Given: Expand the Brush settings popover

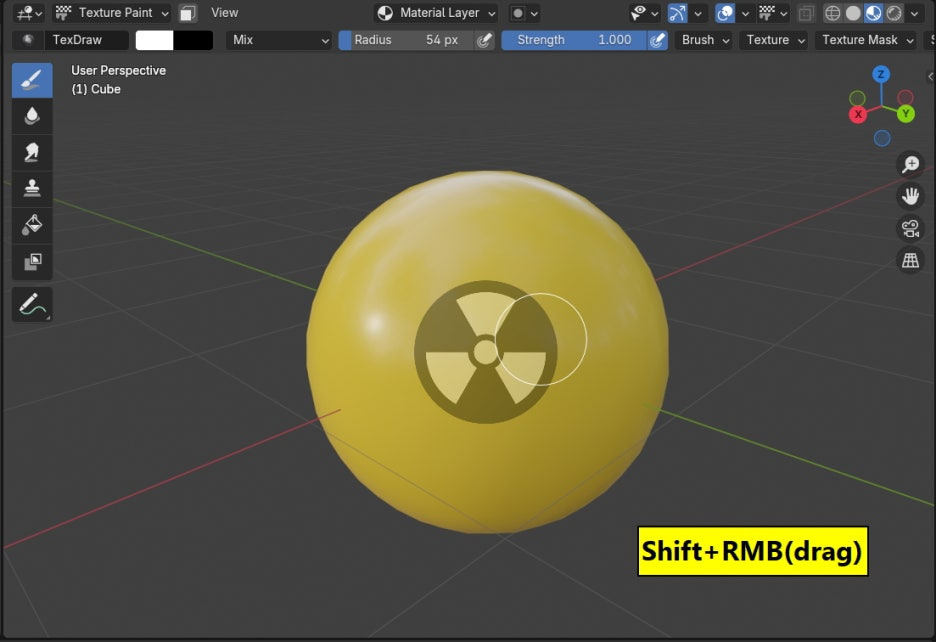Looking at the screenshot, I should (x=704, y=40).
